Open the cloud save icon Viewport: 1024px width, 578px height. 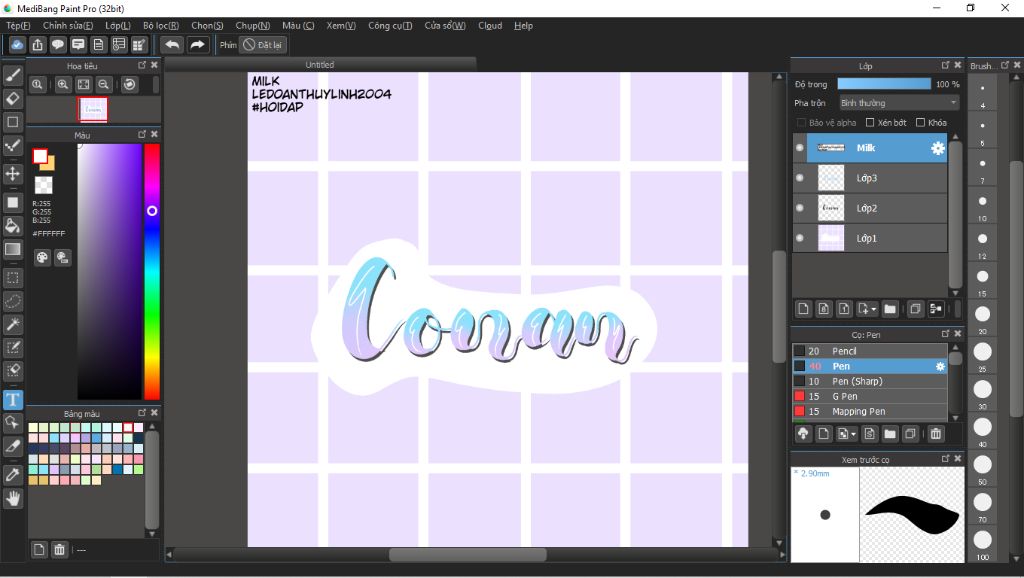[17, 44]
